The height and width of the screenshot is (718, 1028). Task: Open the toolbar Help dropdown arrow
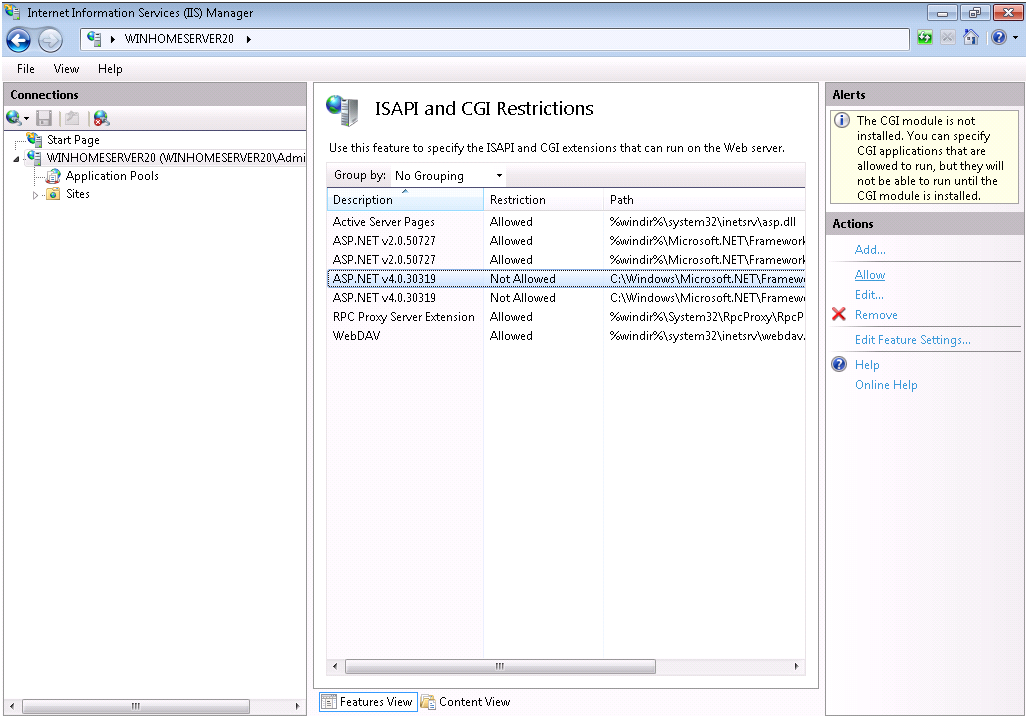[1014, 39]
